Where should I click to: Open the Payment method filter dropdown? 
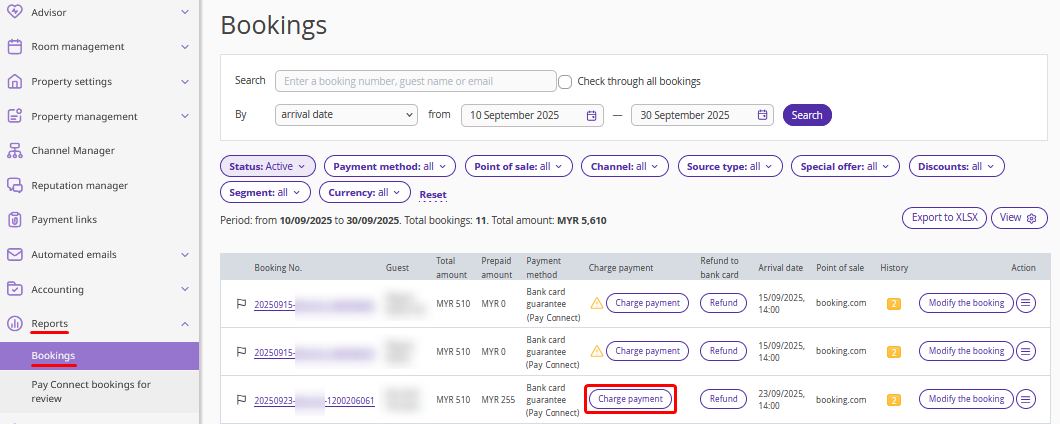click(389, 167)
